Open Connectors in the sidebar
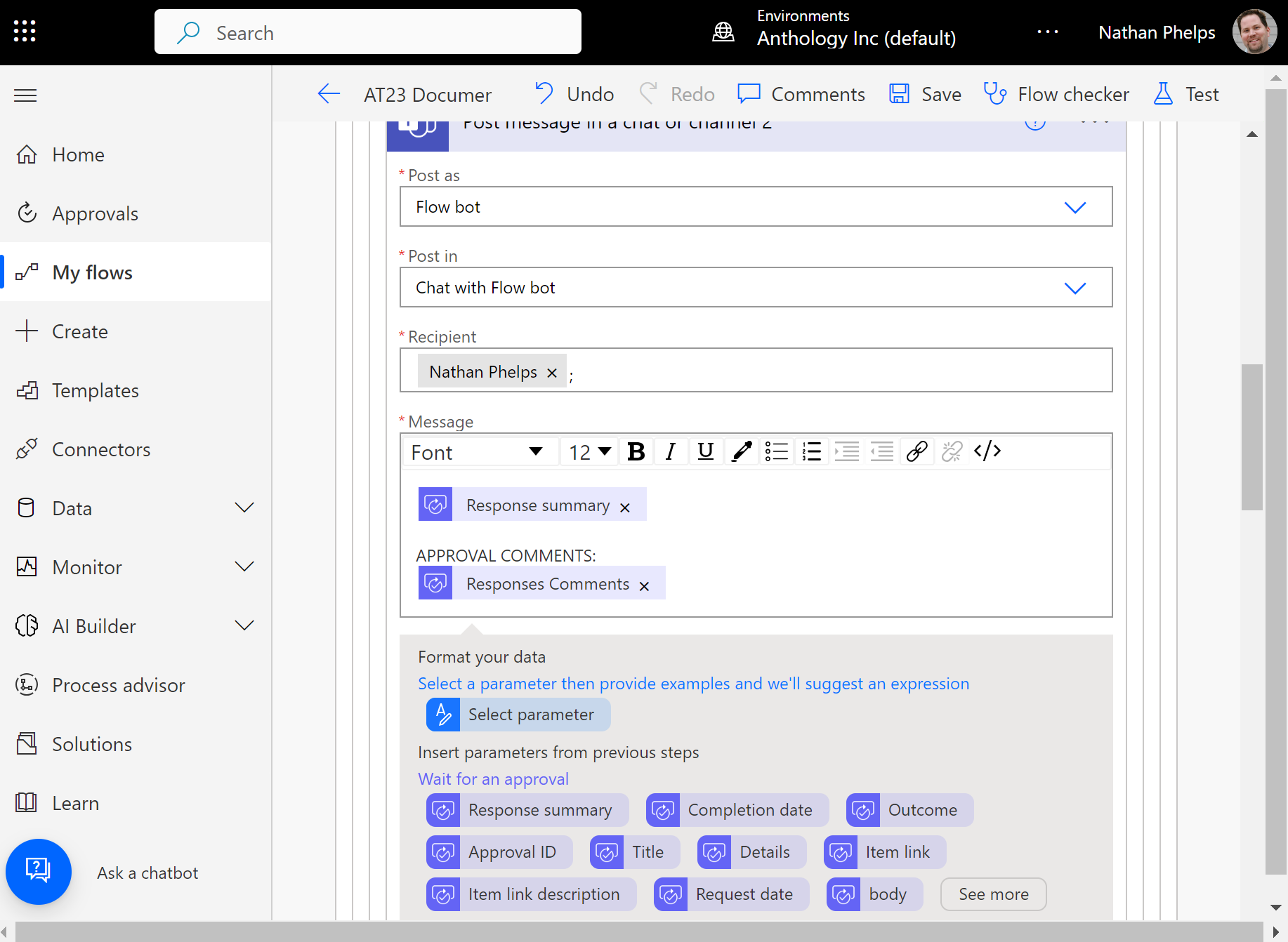 click(x=136, y=449)
